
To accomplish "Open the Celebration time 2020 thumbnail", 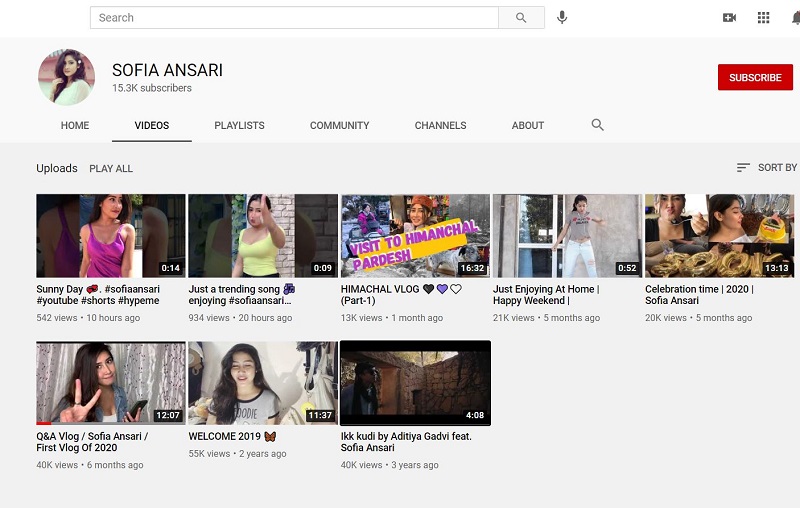I will [719, 236].
